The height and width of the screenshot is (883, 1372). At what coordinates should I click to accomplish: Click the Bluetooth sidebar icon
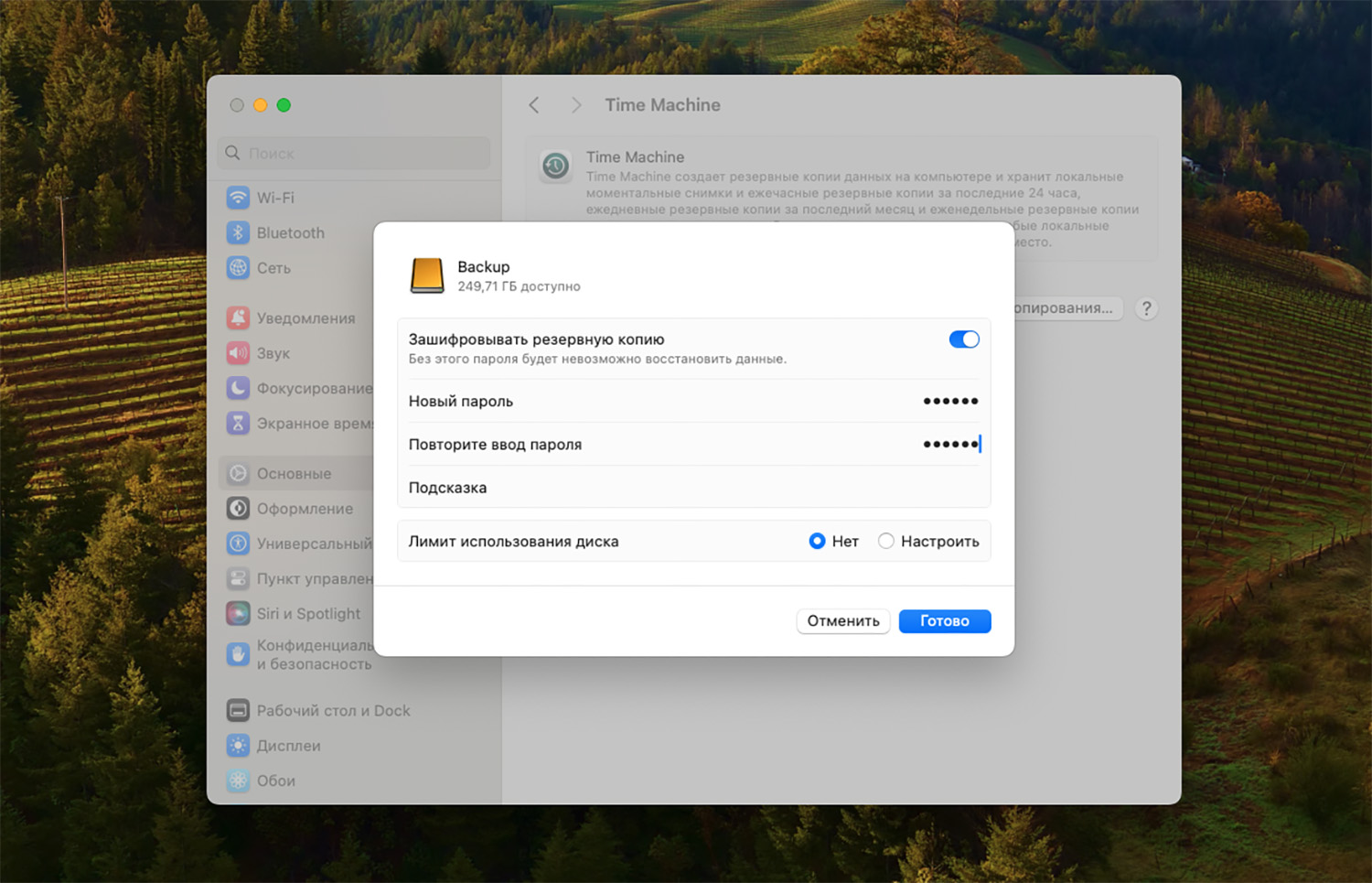click(238, 232)
